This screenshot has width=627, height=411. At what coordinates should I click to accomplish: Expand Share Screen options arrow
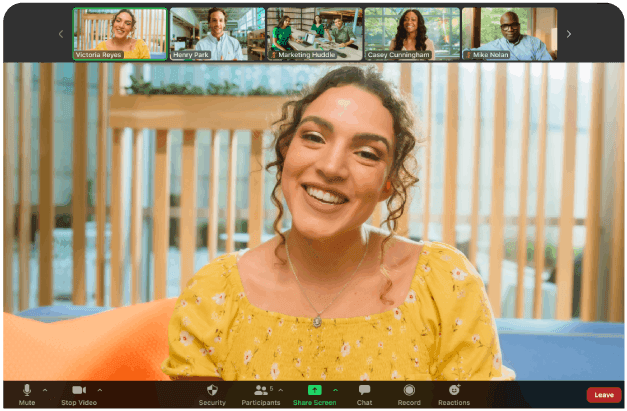click(x=335, y=390)
